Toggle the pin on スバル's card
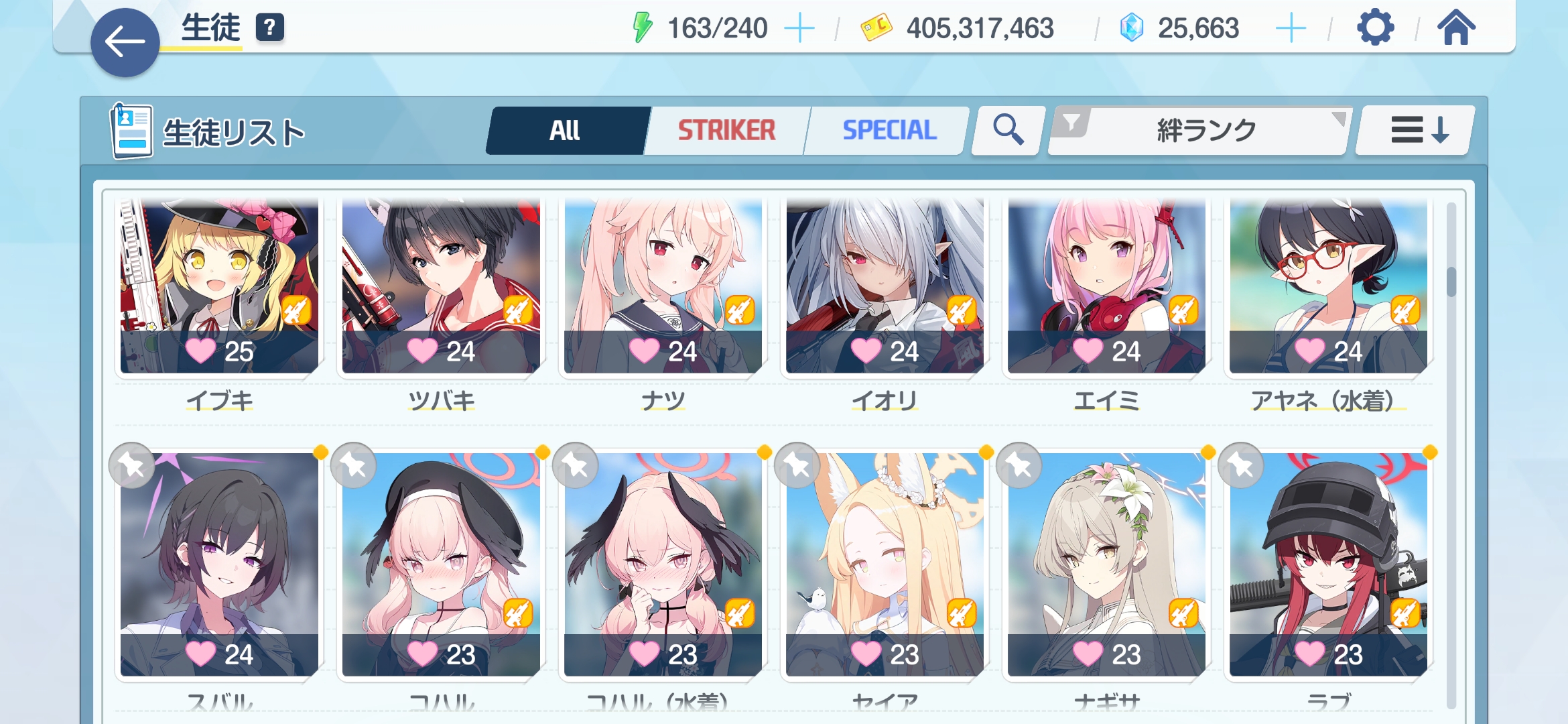 132,465
